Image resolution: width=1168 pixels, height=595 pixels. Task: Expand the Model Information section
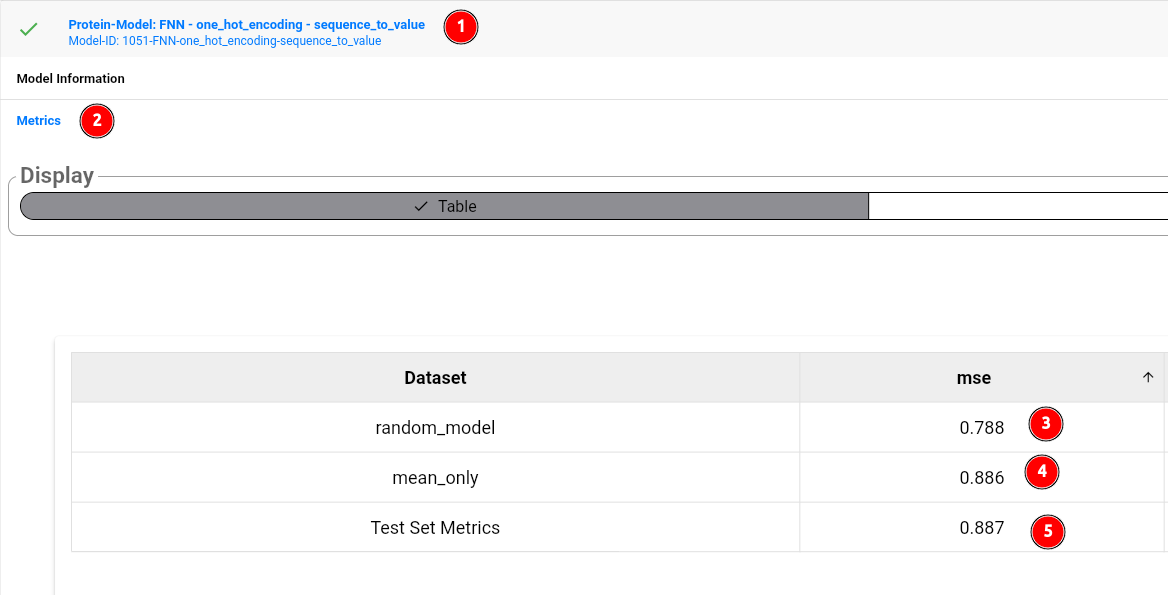coord(71,78)
